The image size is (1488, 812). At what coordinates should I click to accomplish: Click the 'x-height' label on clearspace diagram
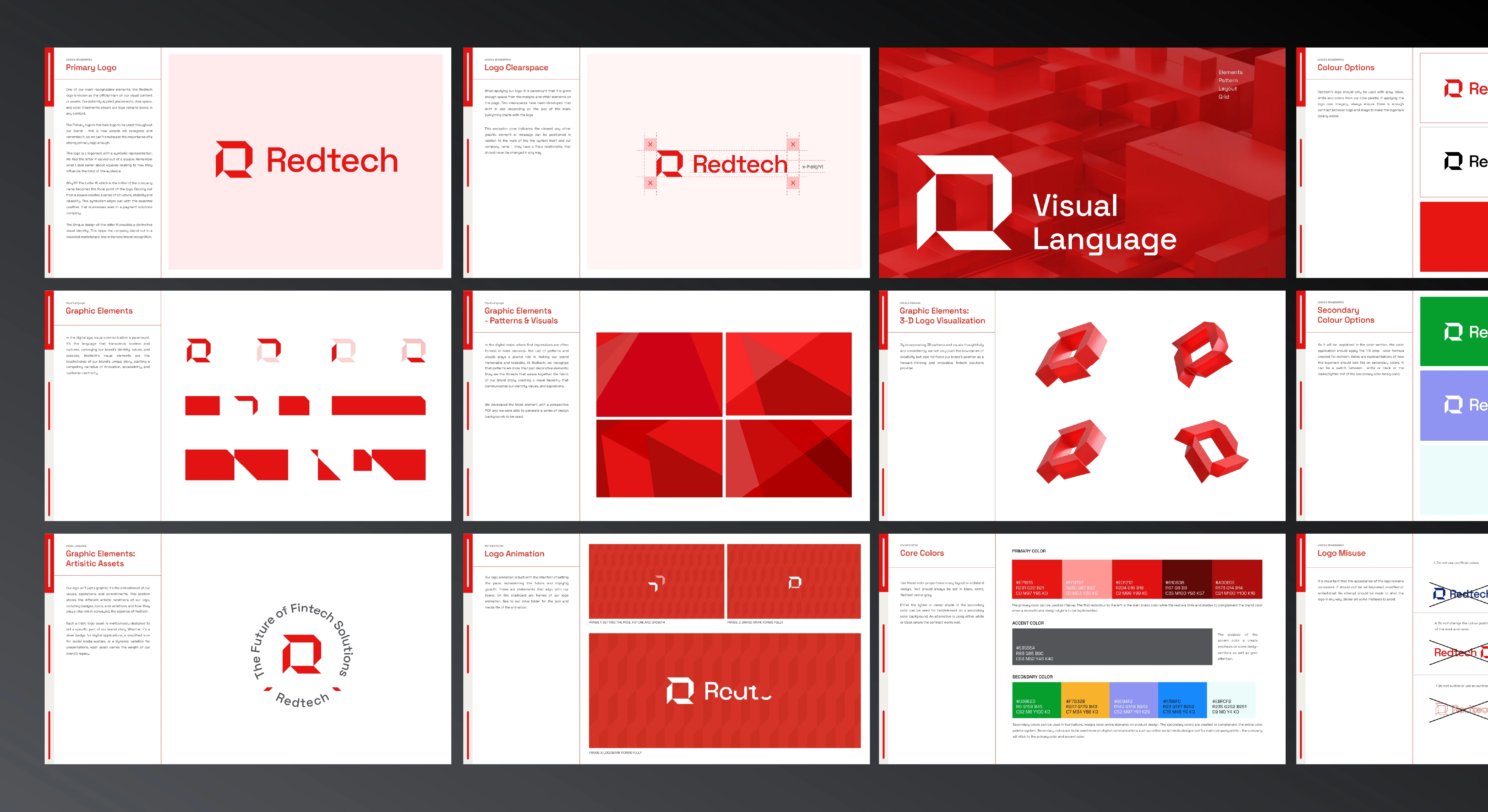(x=812, y=166)
